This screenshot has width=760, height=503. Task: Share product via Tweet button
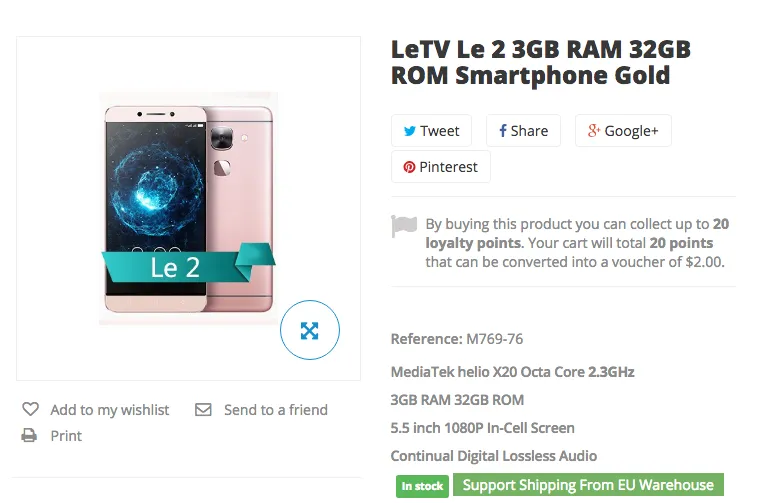(431, 131)
